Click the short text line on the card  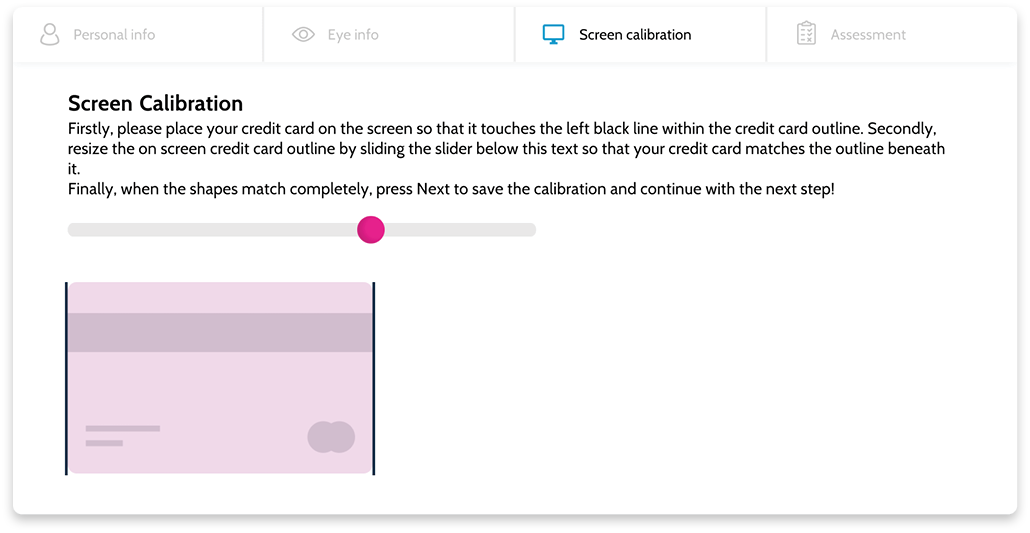(x=104, y=443)
